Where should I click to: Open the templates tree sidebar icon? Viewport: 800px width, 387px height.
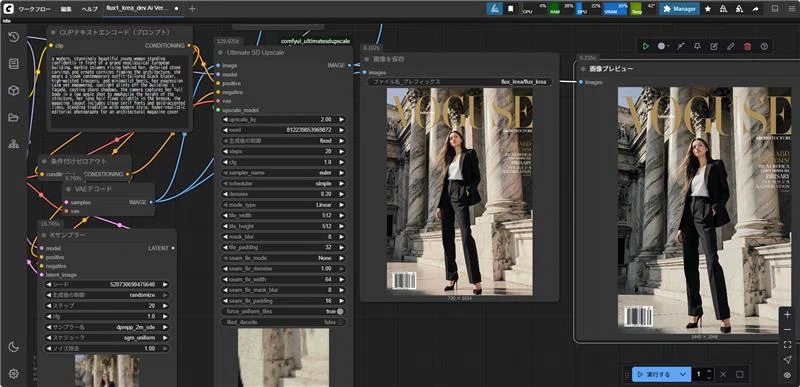click(14, 144)
